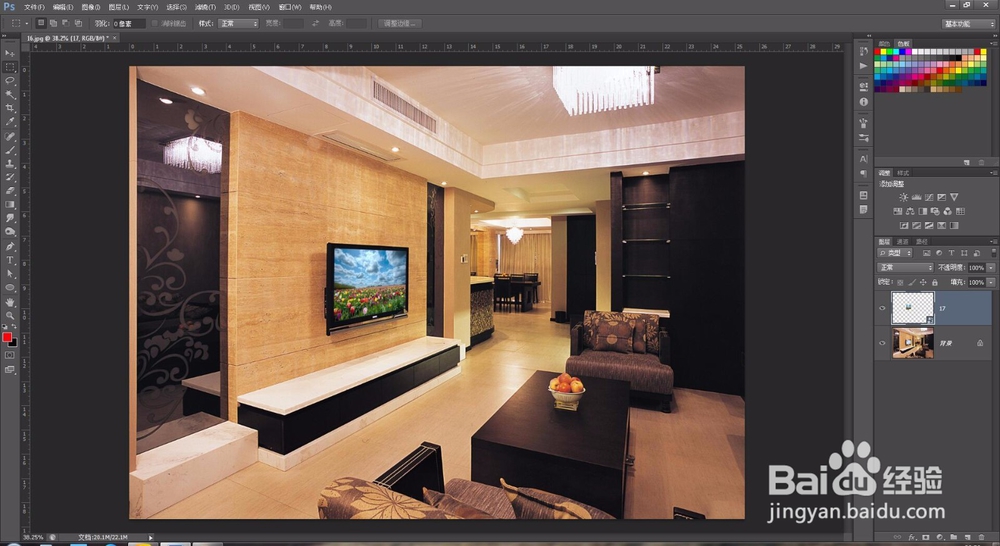Screen dimensions: 1000x546
Task: Click the Refine Edge button
Action: tap(399, 23)
